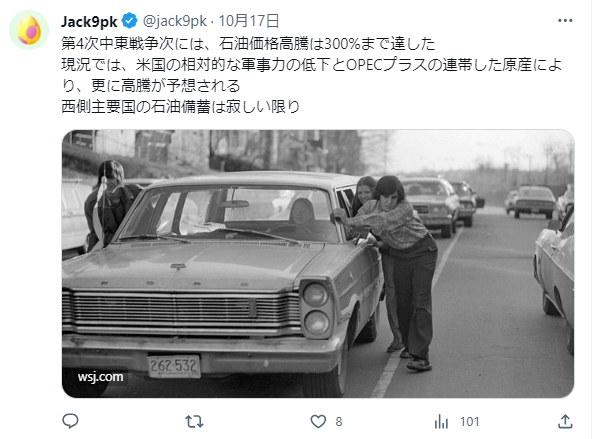Repost the tweet with the retweet icon
Viewport: 592px width, 439px height.
coord(194,421)
